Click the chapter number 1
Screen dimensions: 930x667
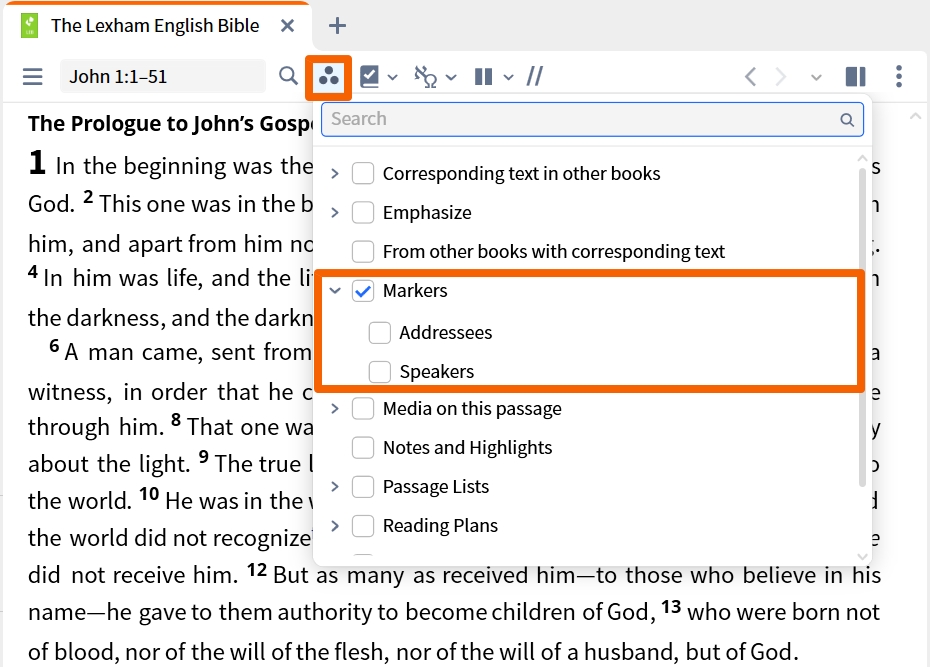click(x=37, y=162)
